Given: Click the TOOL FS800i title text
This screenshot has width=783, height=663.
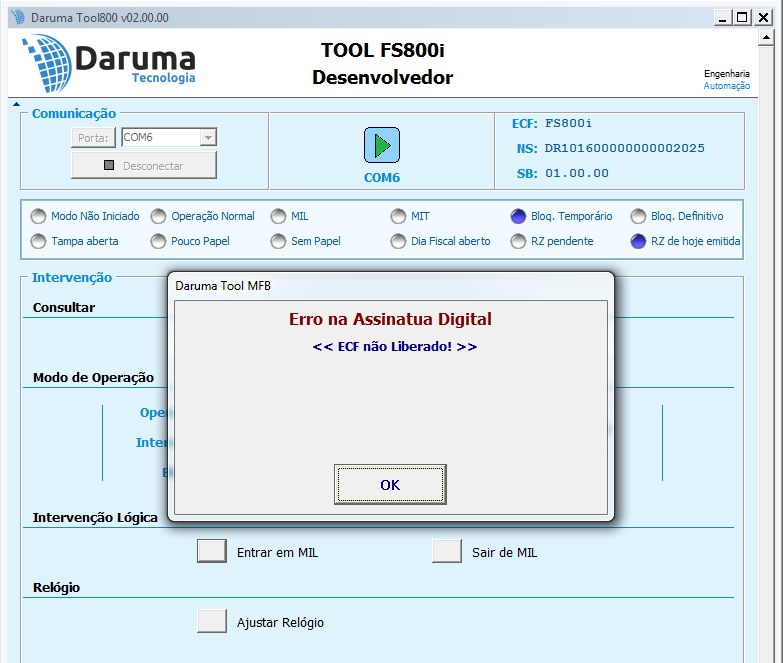Looking at the screenshot, I should [x=383, y=50].
